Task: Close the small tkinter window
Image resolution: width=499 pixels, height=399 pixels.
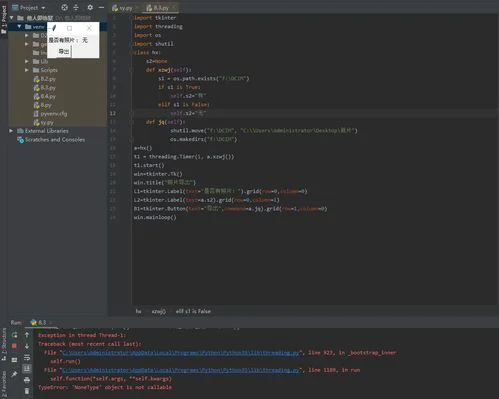Action: pos(89,28)
